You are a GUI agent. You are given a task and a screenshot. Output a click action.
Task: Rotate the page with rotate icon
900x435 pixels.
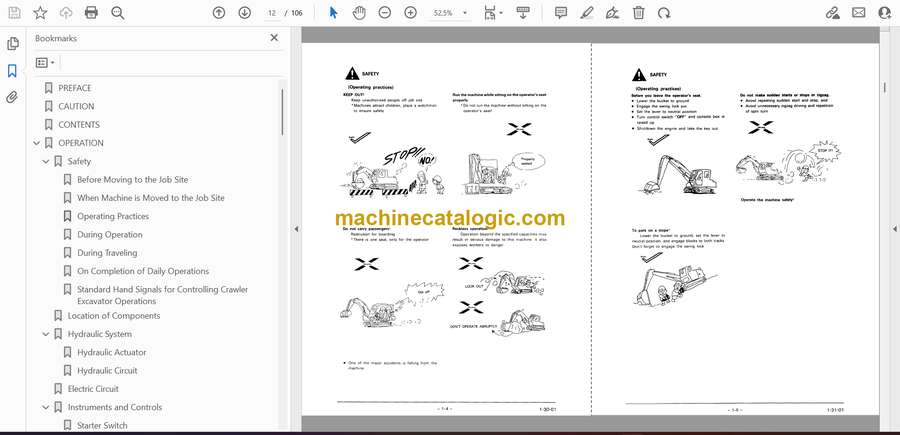664,13
